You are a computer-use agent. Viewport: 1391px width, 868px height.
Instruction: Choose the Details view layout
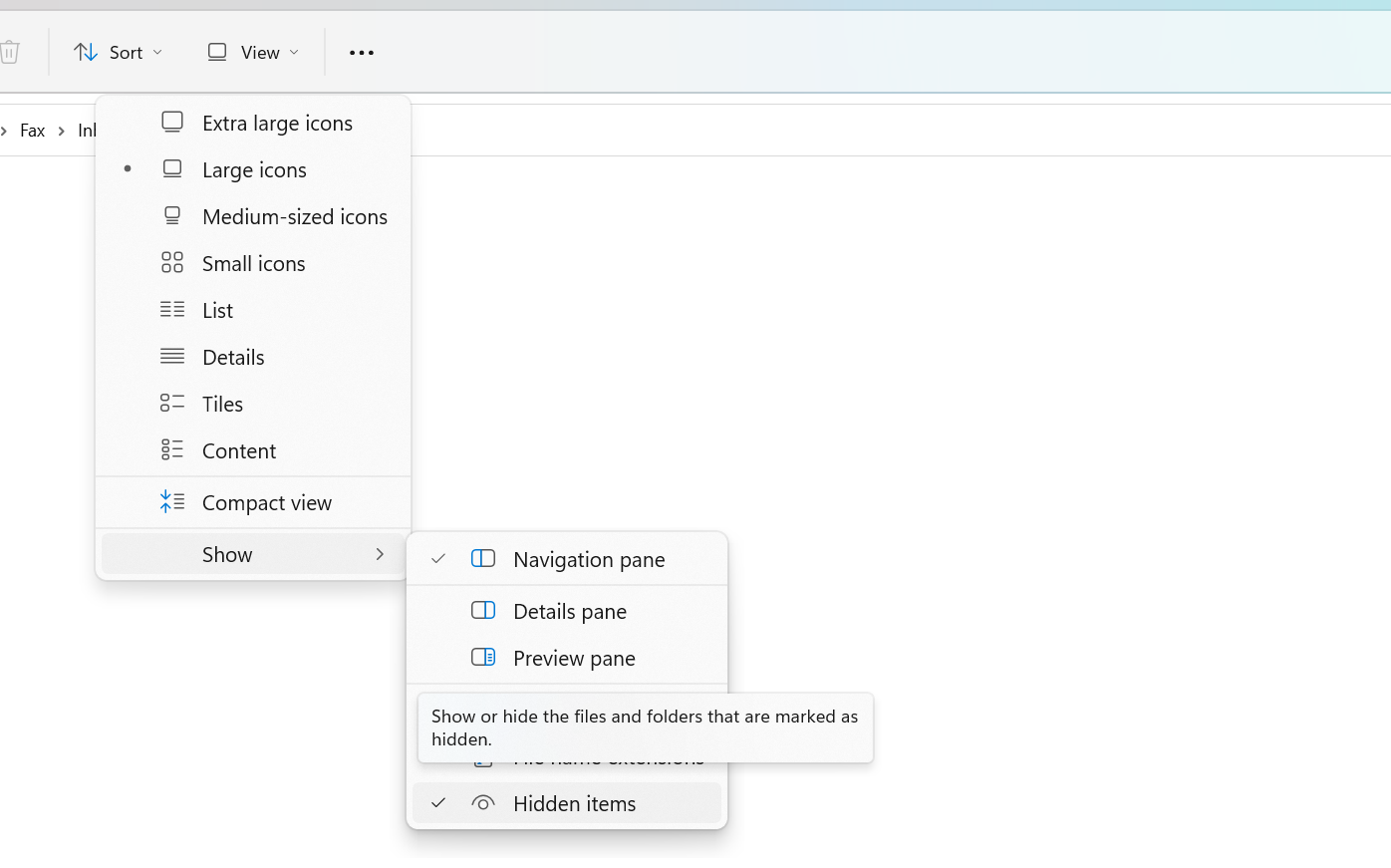tap(253, 357)
